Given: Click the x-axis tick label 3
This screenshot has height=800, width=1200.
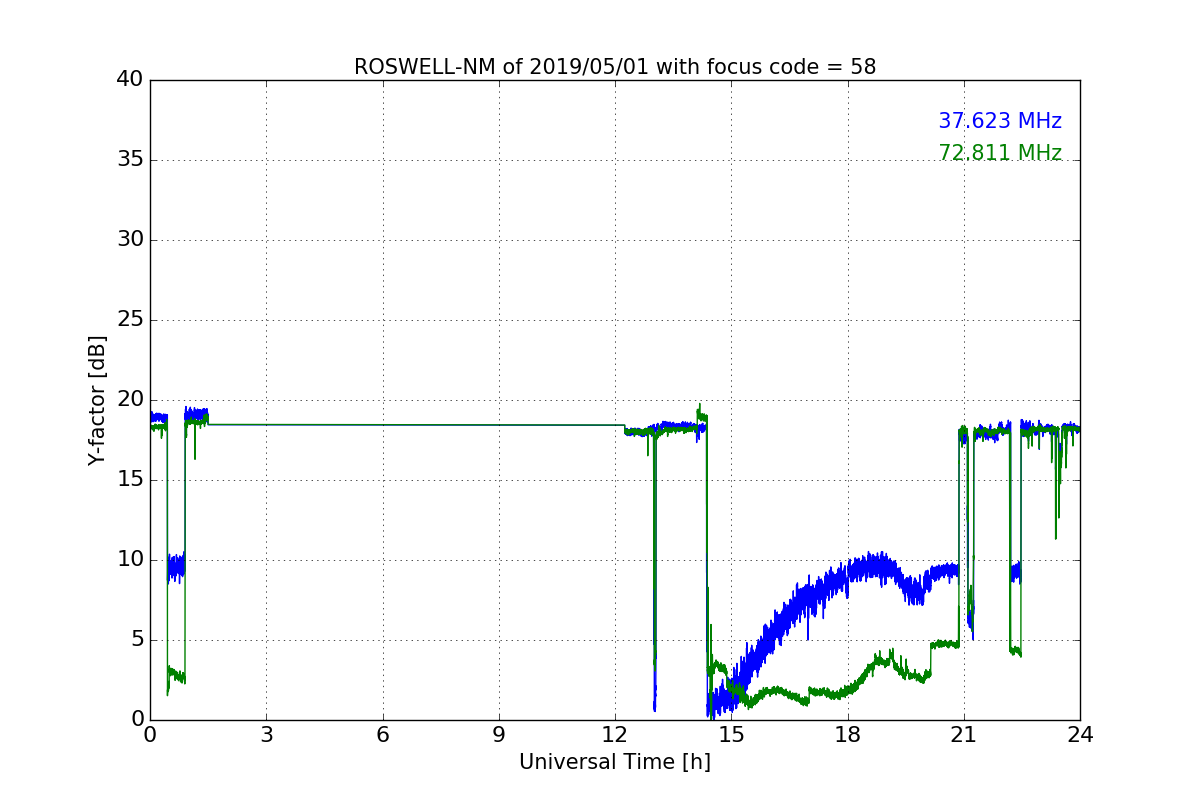Looking at the screenshot, I should tap(266, 734).
